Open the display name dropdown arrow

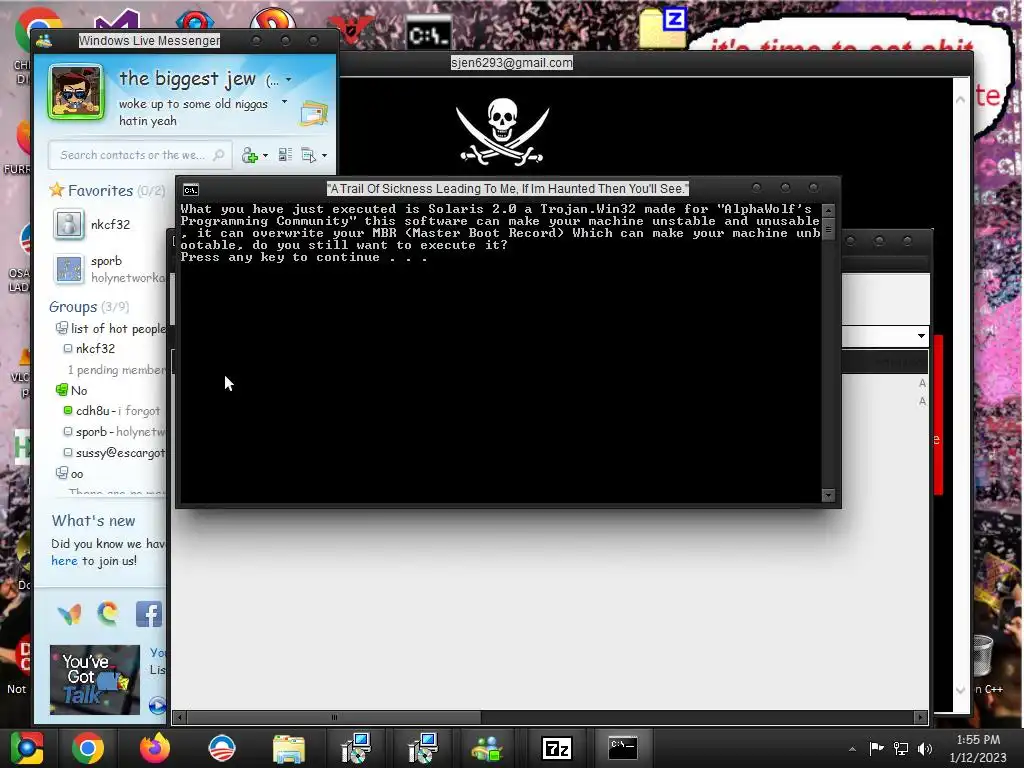289,80
